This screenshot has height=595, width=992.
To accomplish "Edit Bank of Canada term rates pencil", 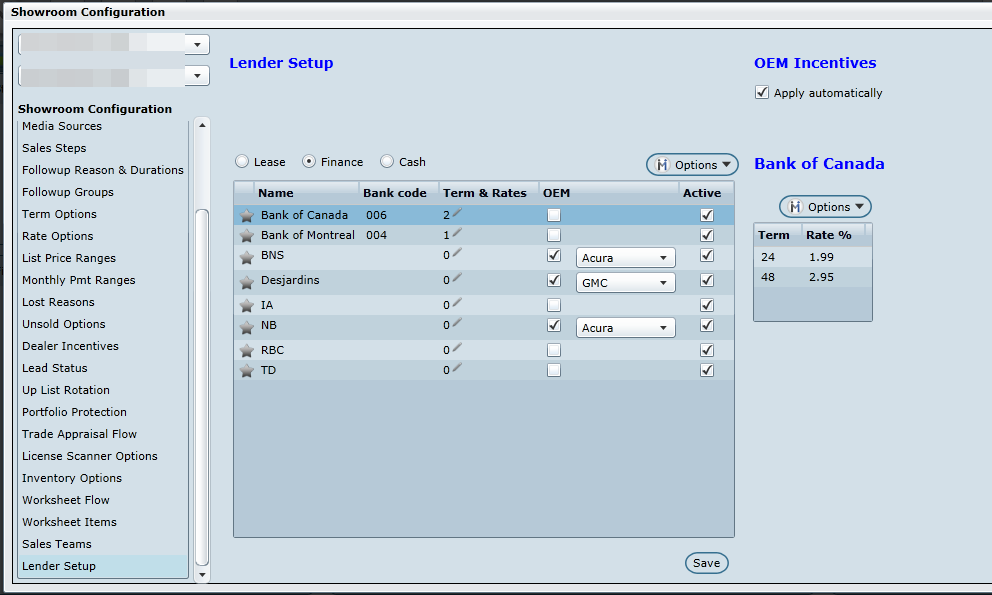I will (457, 213).
